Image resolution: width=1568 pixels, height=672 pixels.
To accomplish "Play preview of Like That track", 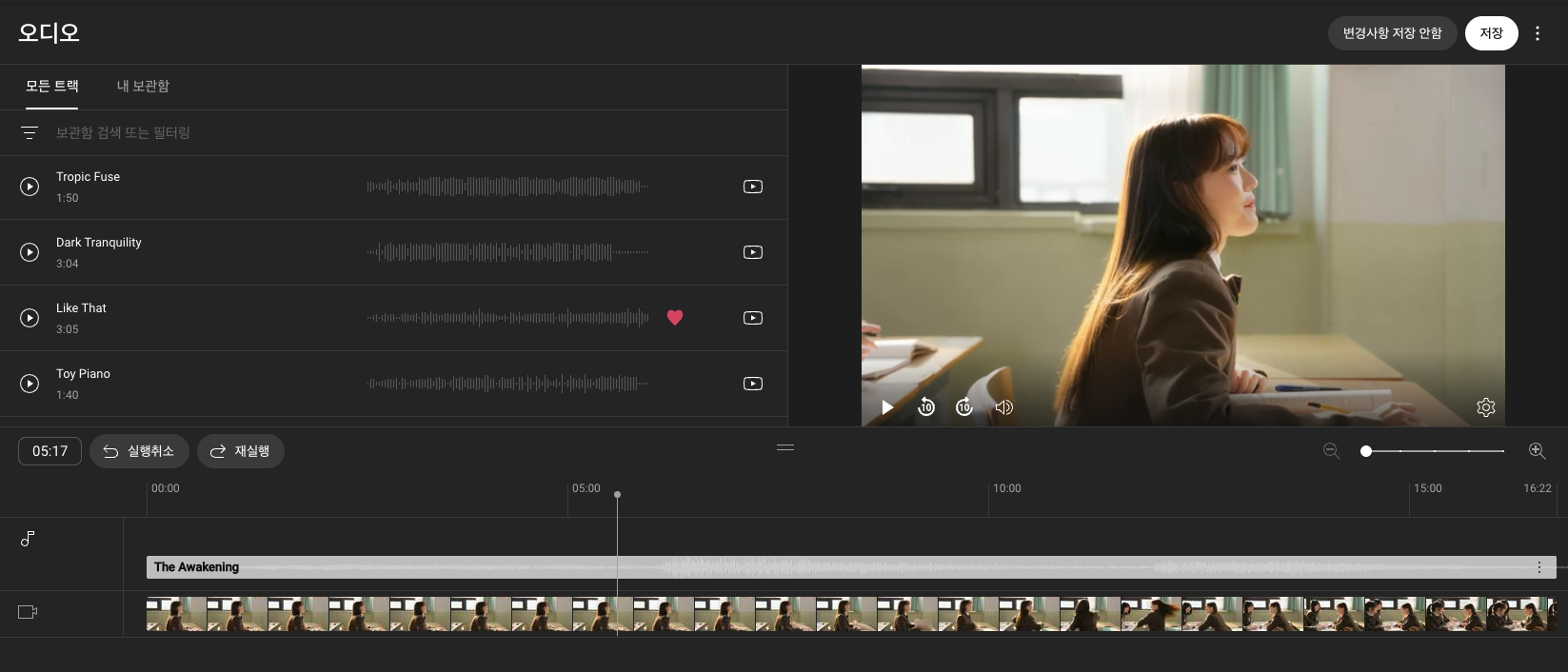I will (30, 318).
